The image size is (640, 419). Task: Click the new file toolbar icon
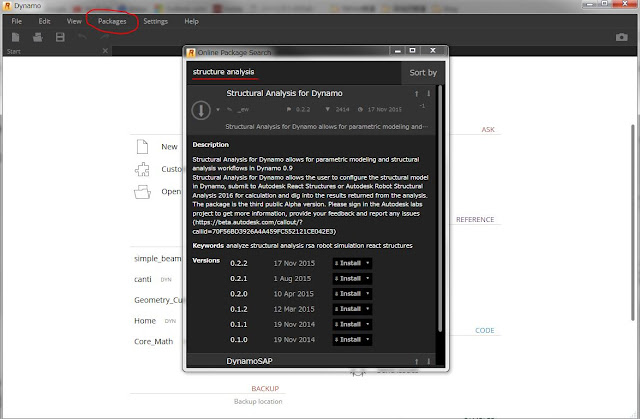point(16,37)
